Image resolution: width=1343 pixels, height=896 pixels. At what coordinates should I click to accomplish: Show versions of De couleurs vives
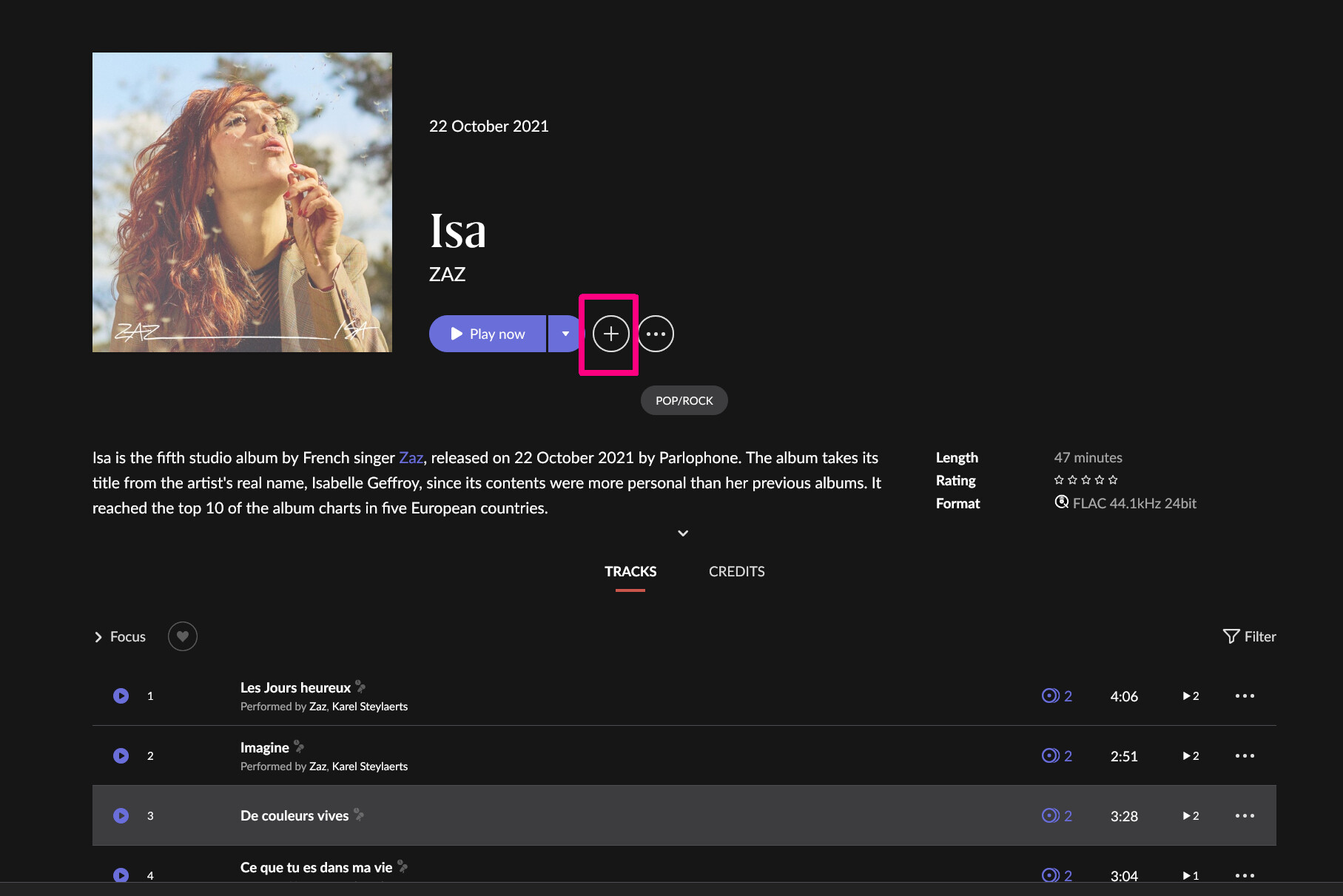click(1057, 816)
